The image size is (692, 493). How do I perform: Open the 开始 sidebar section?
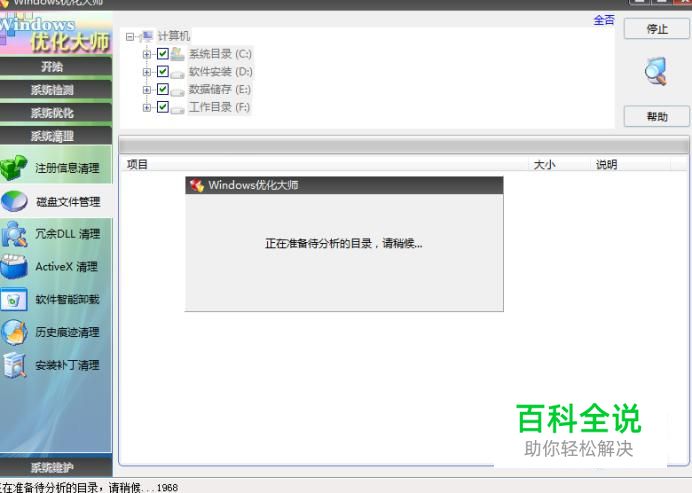coord(56,67)
